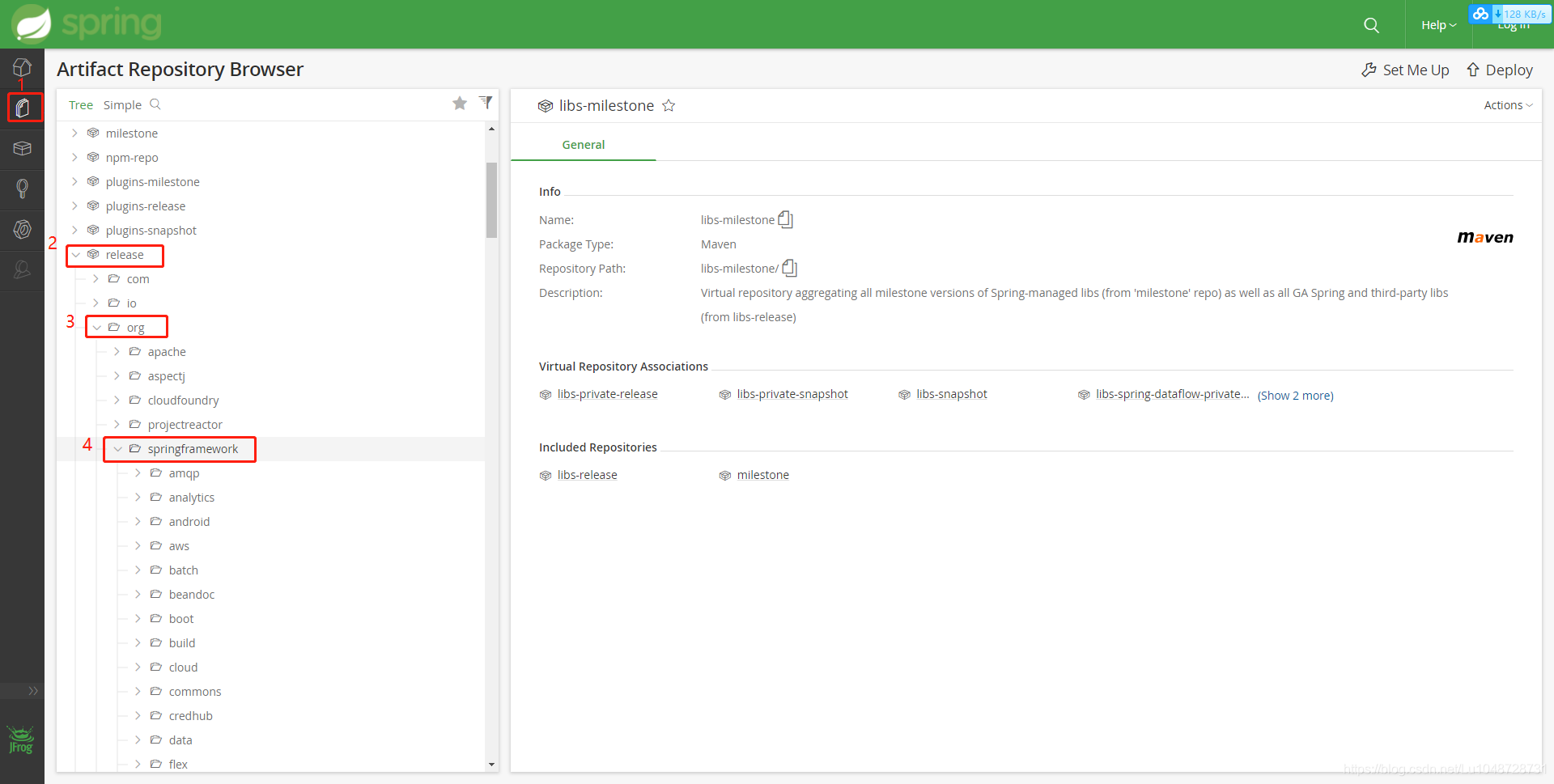Open milestone included repository link

pyautogui.click(x=762, y=475)
